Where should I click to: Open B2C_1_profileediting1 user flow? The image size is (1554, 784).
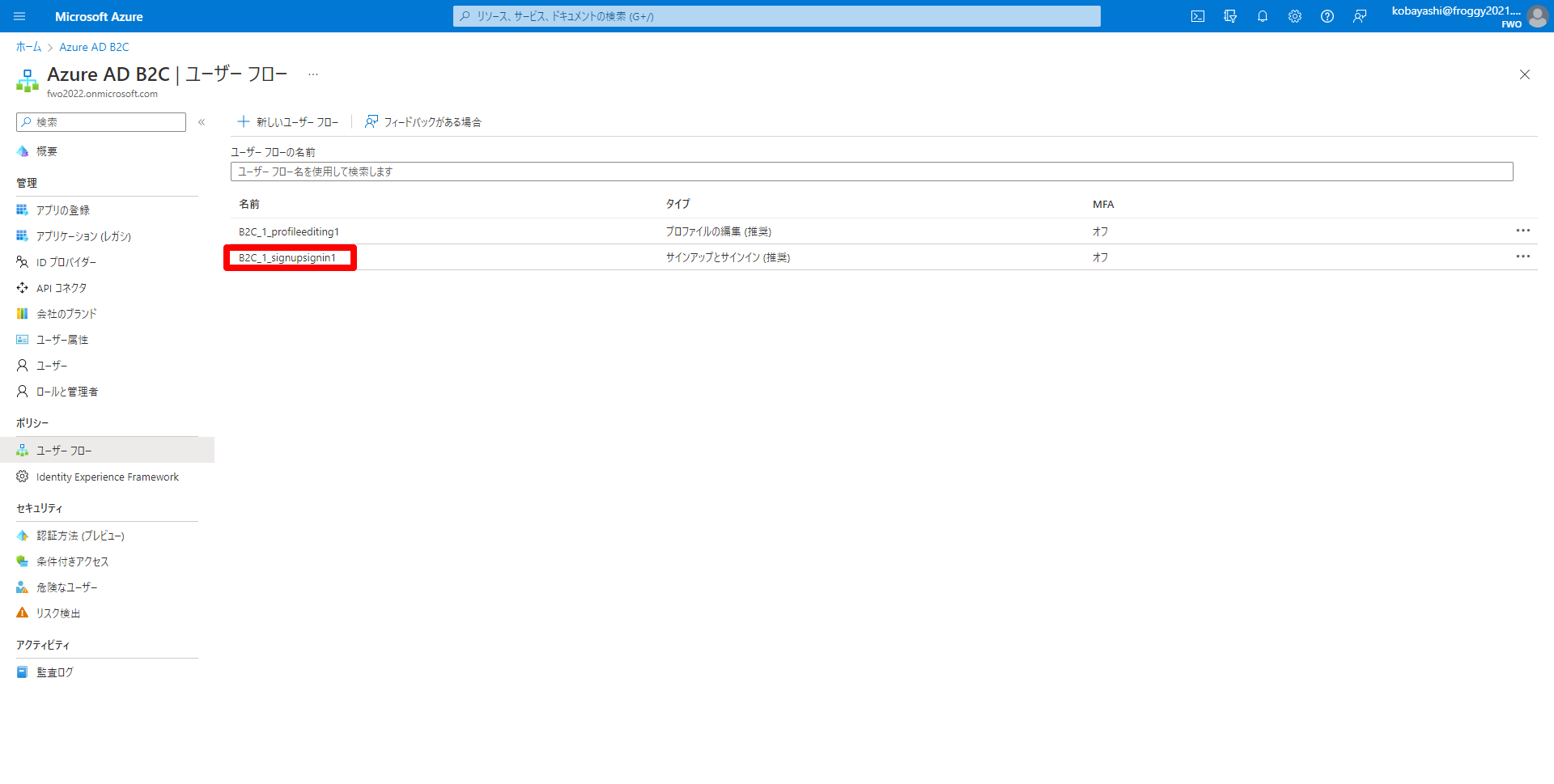pos(289,232)
